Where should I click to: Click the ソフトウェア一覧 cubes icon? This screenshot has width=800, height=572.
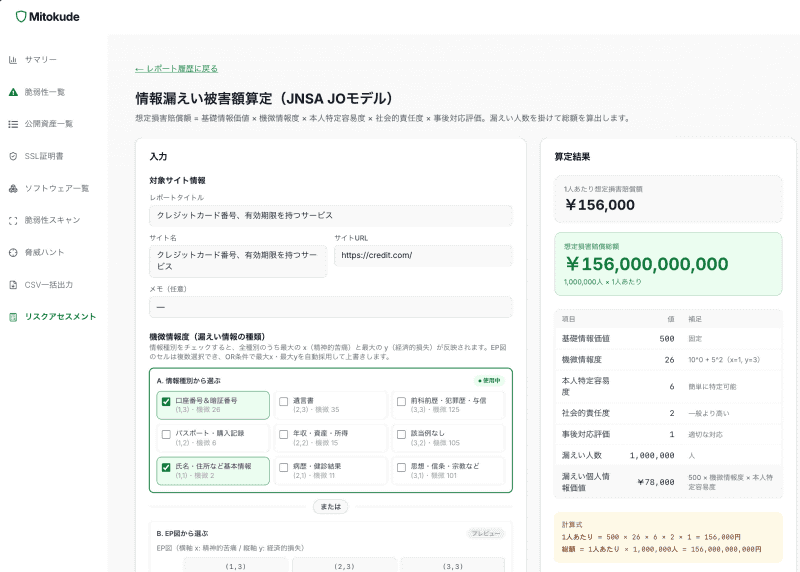[13, 188]
